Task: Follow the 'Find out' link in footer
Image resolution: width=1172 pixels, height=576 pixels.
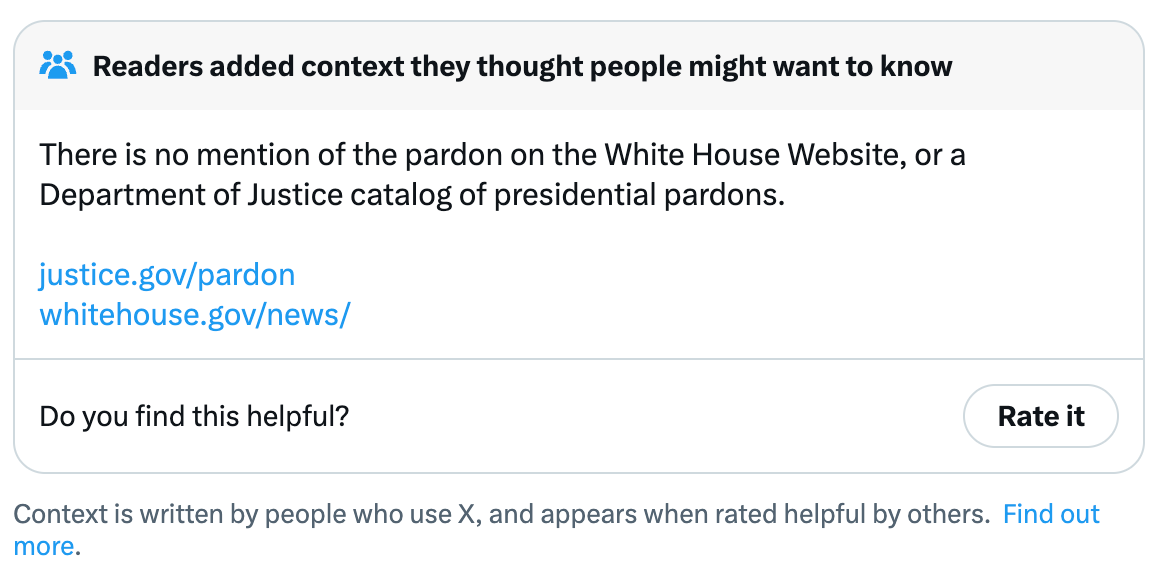Action: coord(1050,514)
